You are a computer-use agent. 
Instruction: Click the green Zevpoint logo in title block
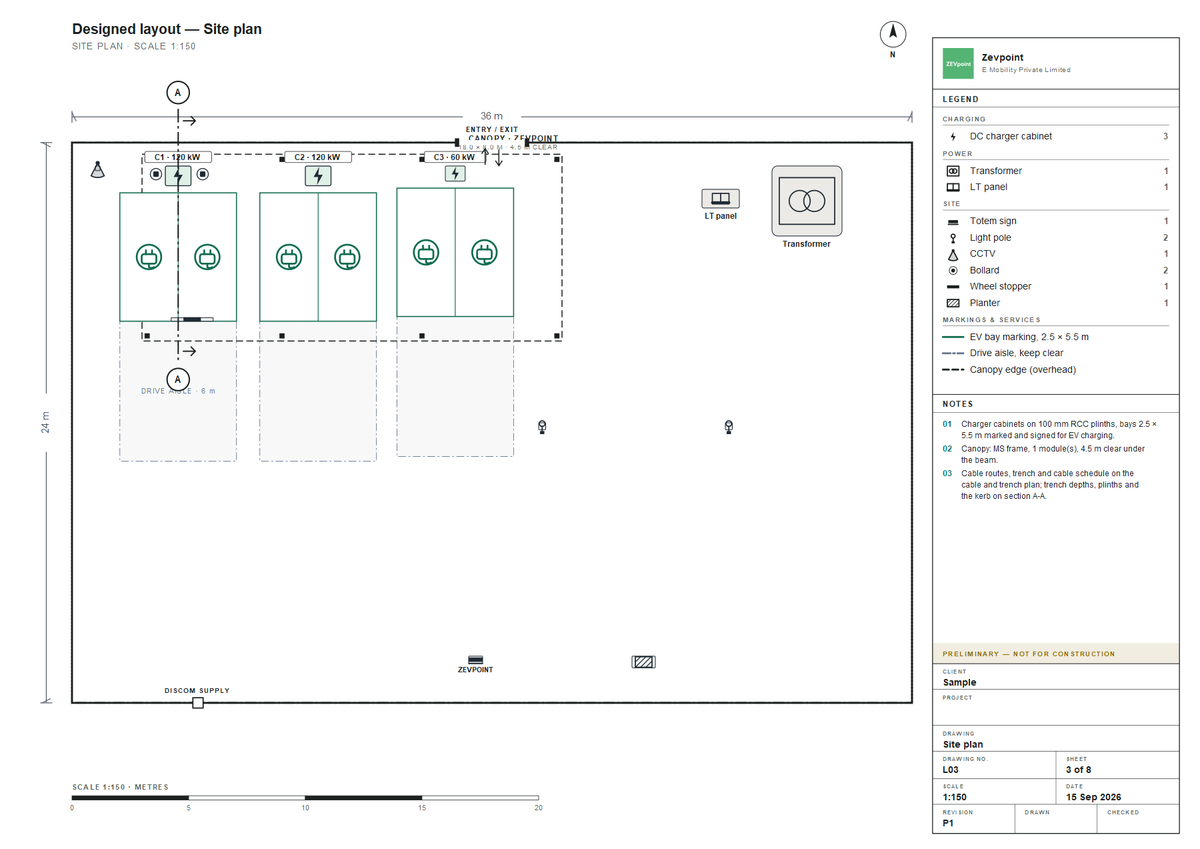[959, 63]
